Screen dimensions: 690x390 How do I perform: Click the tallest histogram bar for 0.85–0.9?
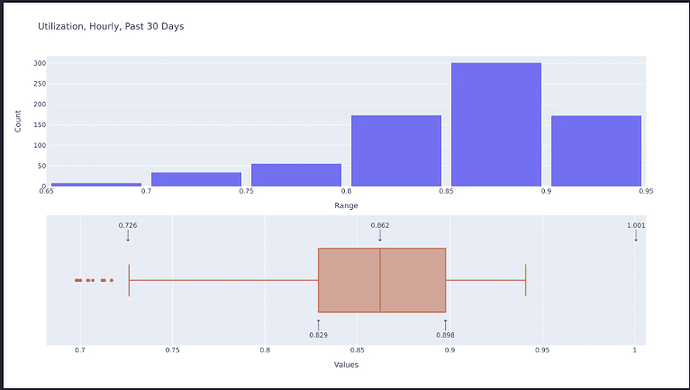click(496, 125)
